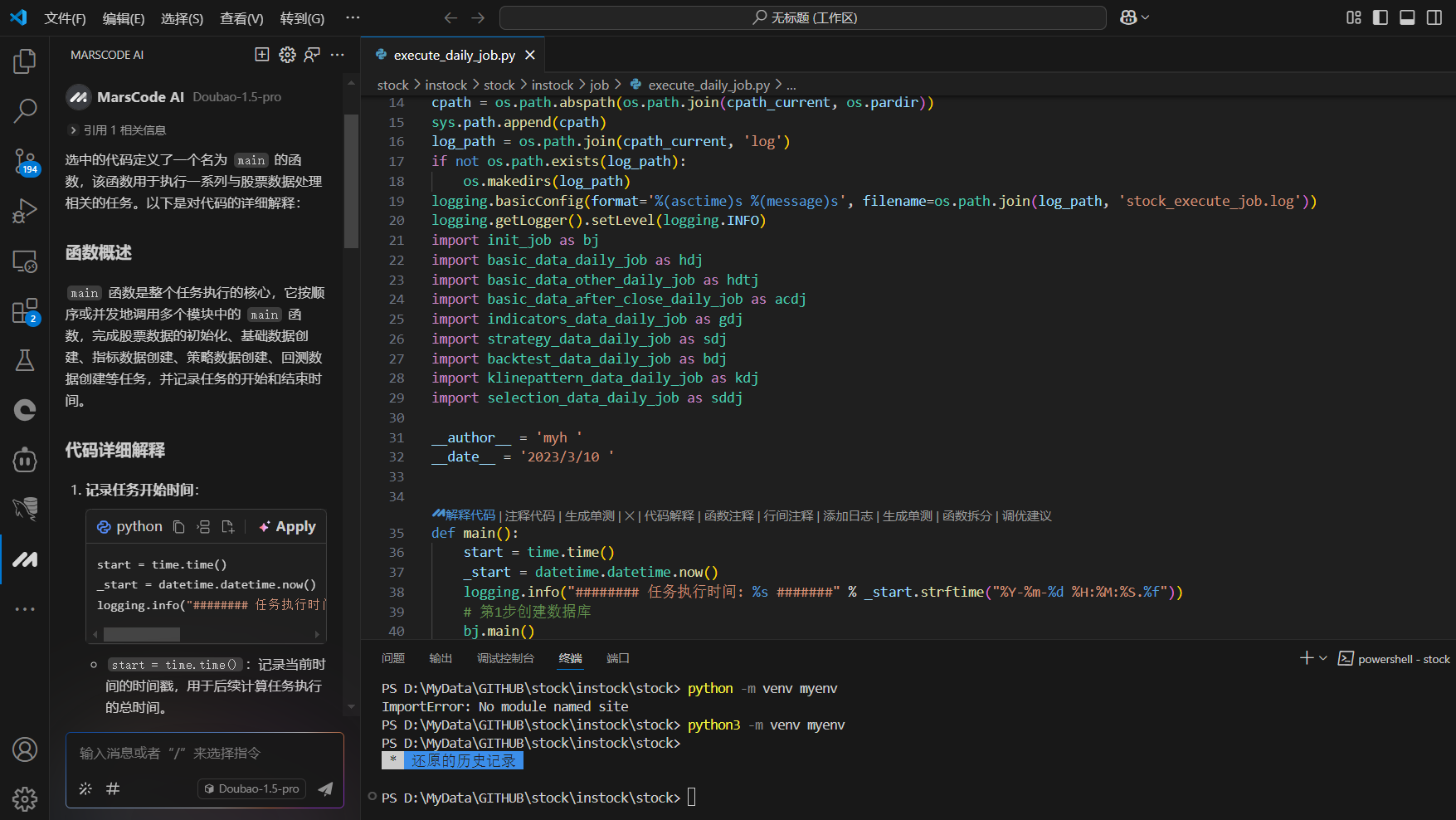Apply the suggested python code
Screen dimensions: 1456x820
click(287, 527)
